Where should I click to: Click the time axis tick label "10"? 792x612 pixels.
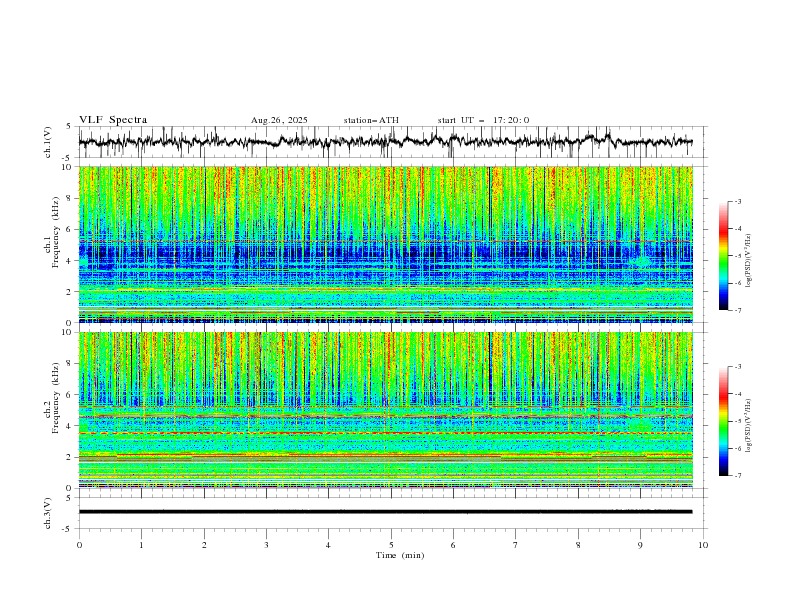(703, 545)
